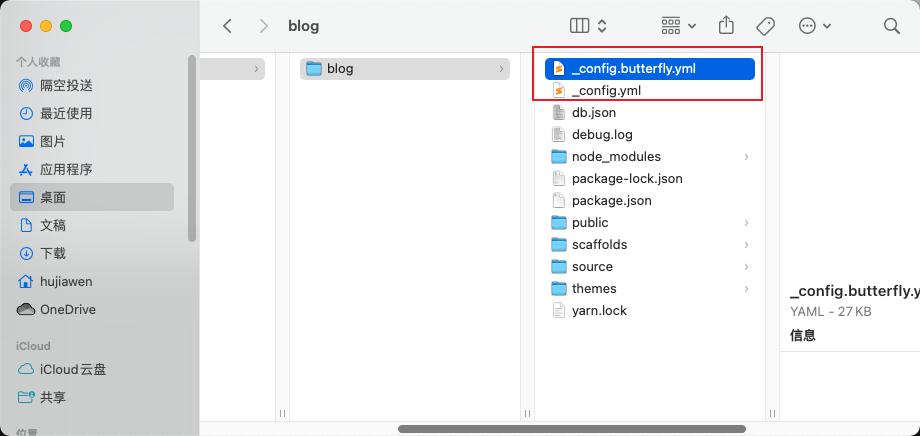The height and width of the screenshot is (436, 920).
Task: Click the horizontal scrollbar at bottom
Action: click(x=572, y=429)
